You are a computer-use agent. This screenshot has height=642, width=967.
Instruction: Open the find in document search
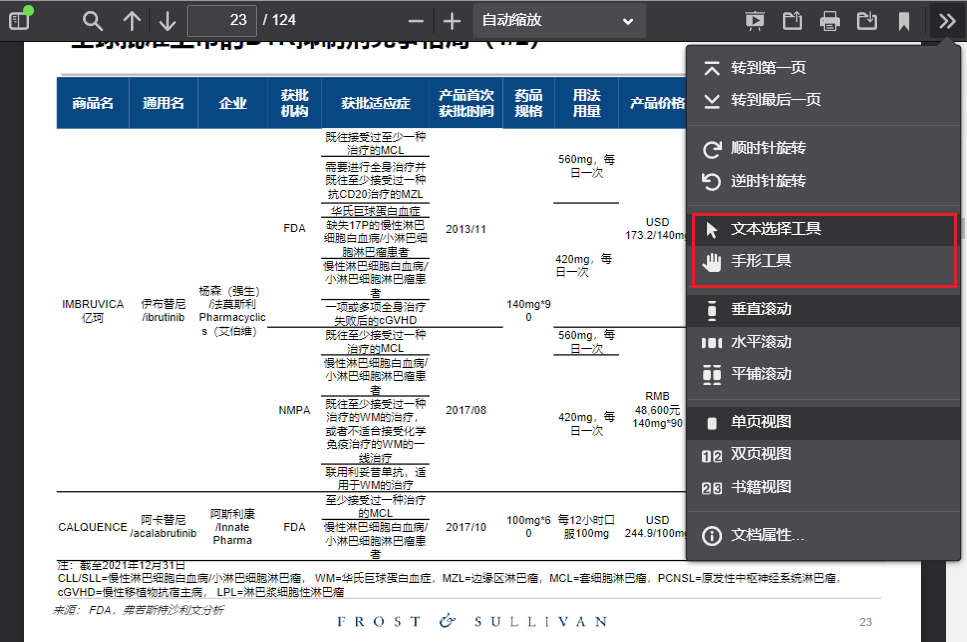click(93, 20)
